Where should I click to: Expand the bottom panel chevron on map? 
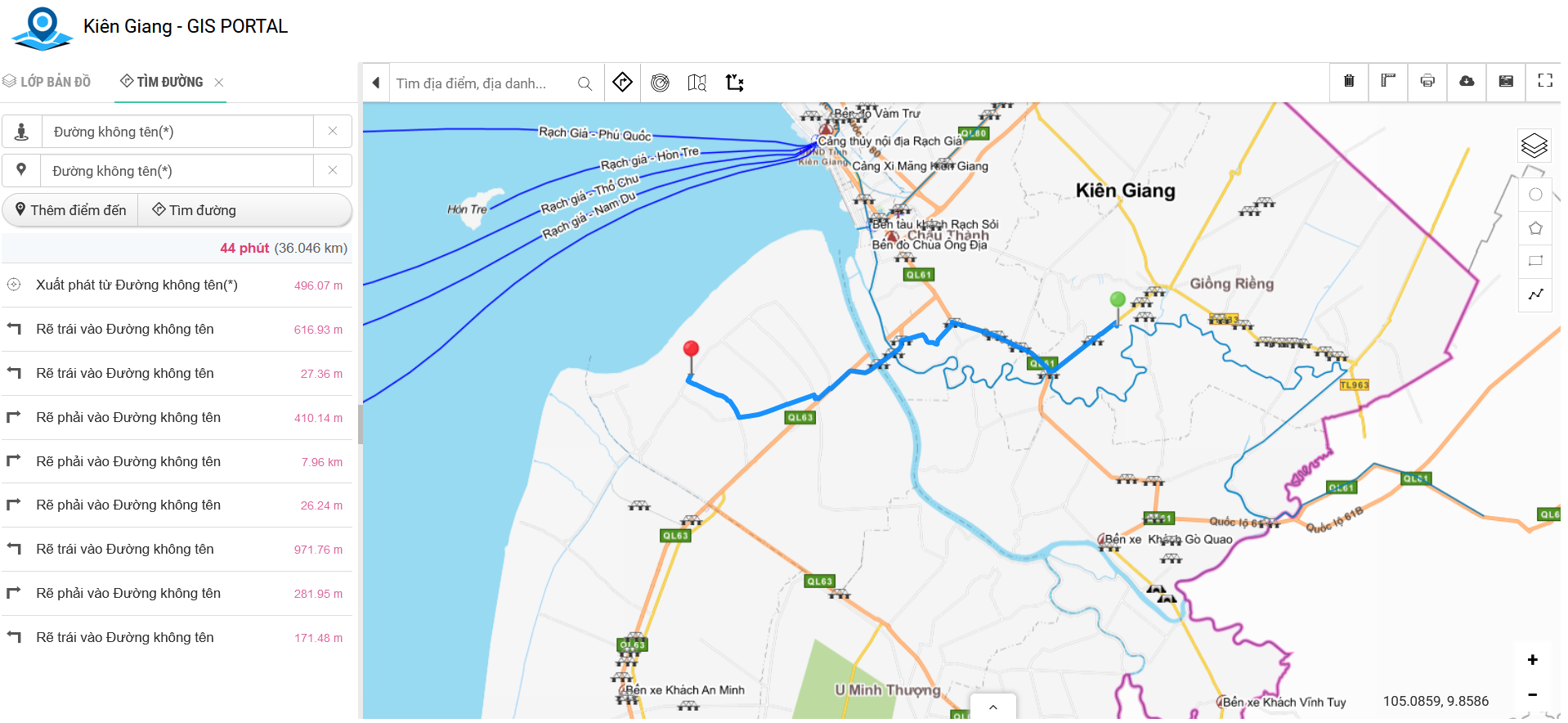click(993, 707)
